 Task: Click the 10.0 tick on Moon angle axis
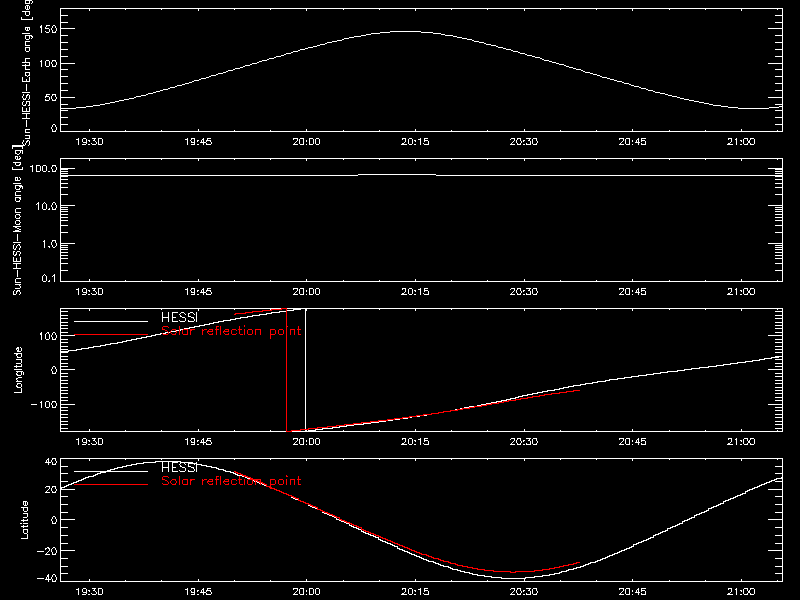[x=46, y=207]
